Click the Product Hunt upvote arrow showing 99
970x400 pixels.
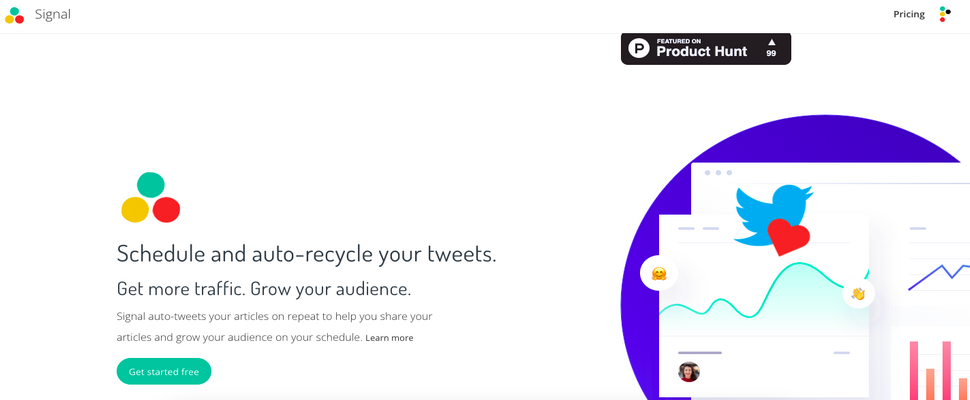point(771,48)
